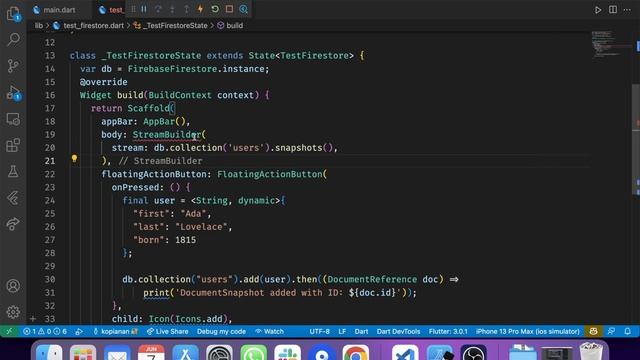Image resolution: width=640 pixels, height=360 pixels.
Task: Open Dart DevTools from status bar
Action: (x=398, y=331)
